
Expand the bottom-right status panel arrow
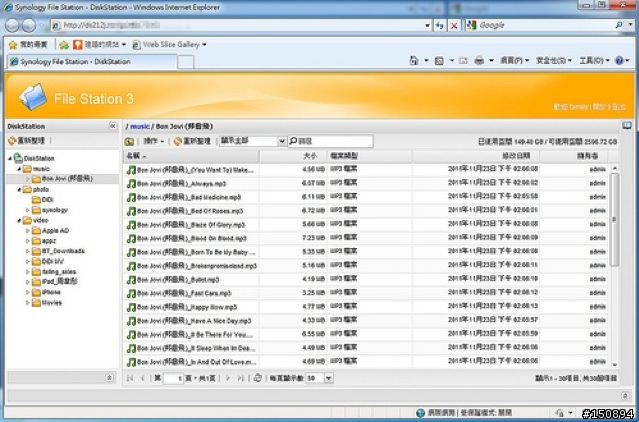point(625,396)
